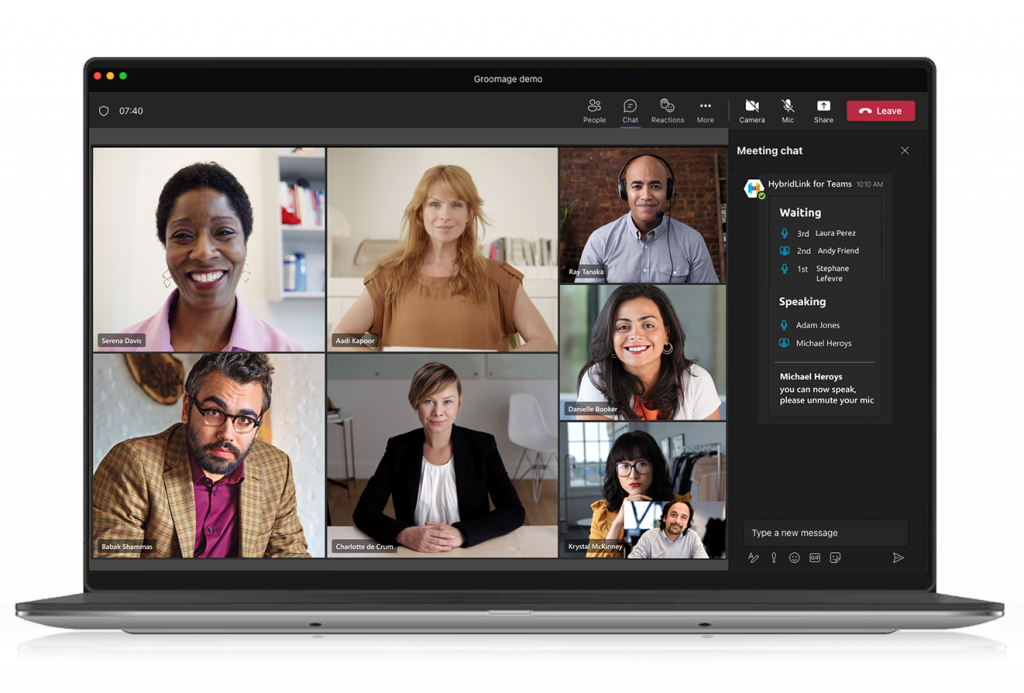Open the Reactions picker
This screenshot has width=1024, height=693.
click(667, 110)
